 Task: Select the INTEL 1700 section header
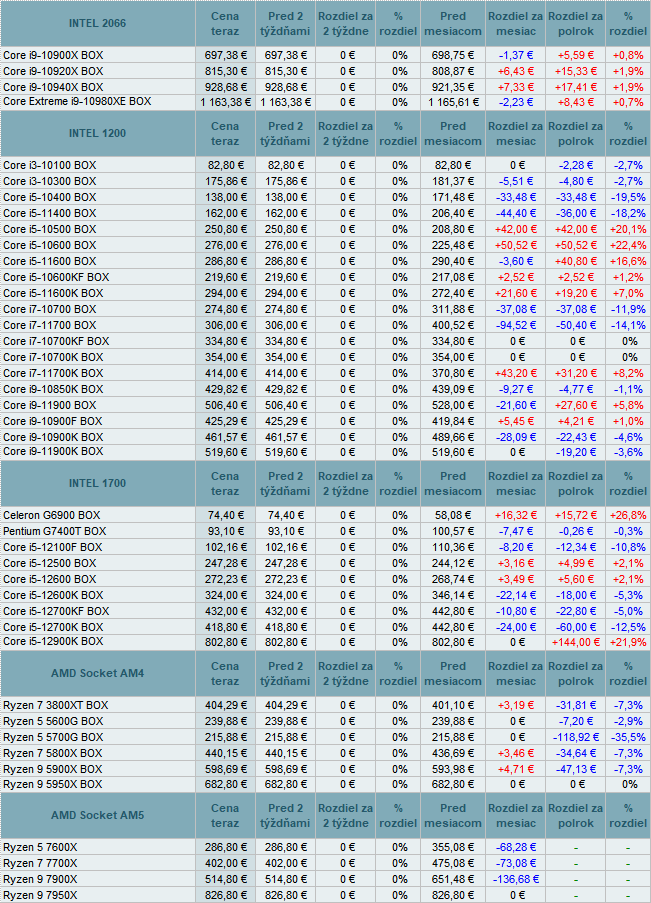[x=97, y=483]
